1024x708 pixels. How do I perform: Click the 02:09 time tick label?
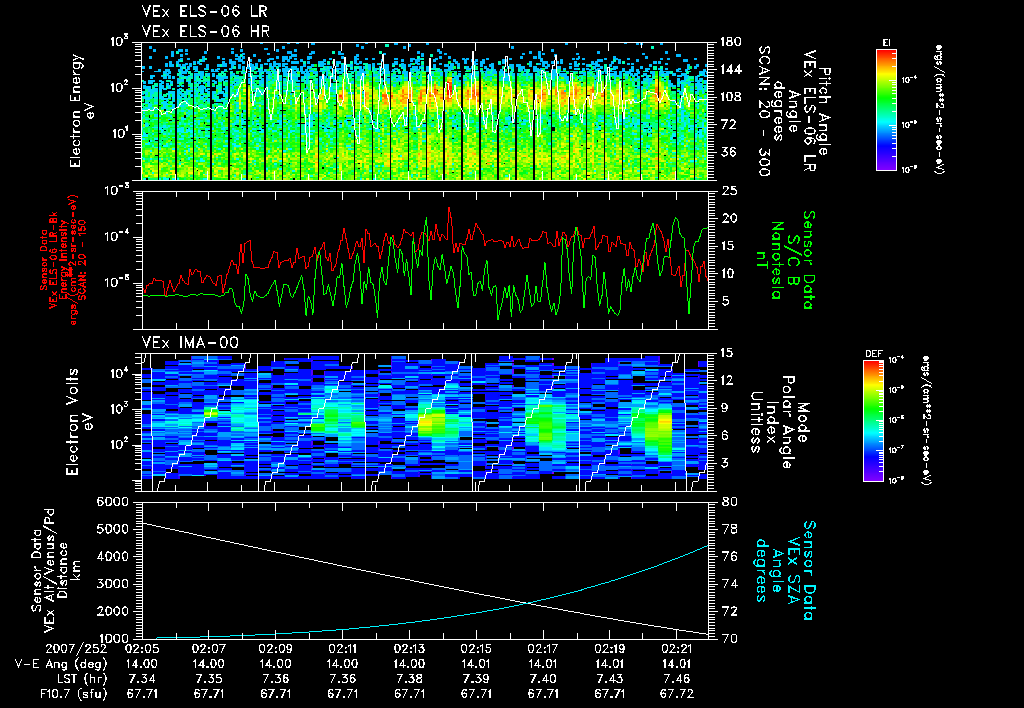pos(275,649)
